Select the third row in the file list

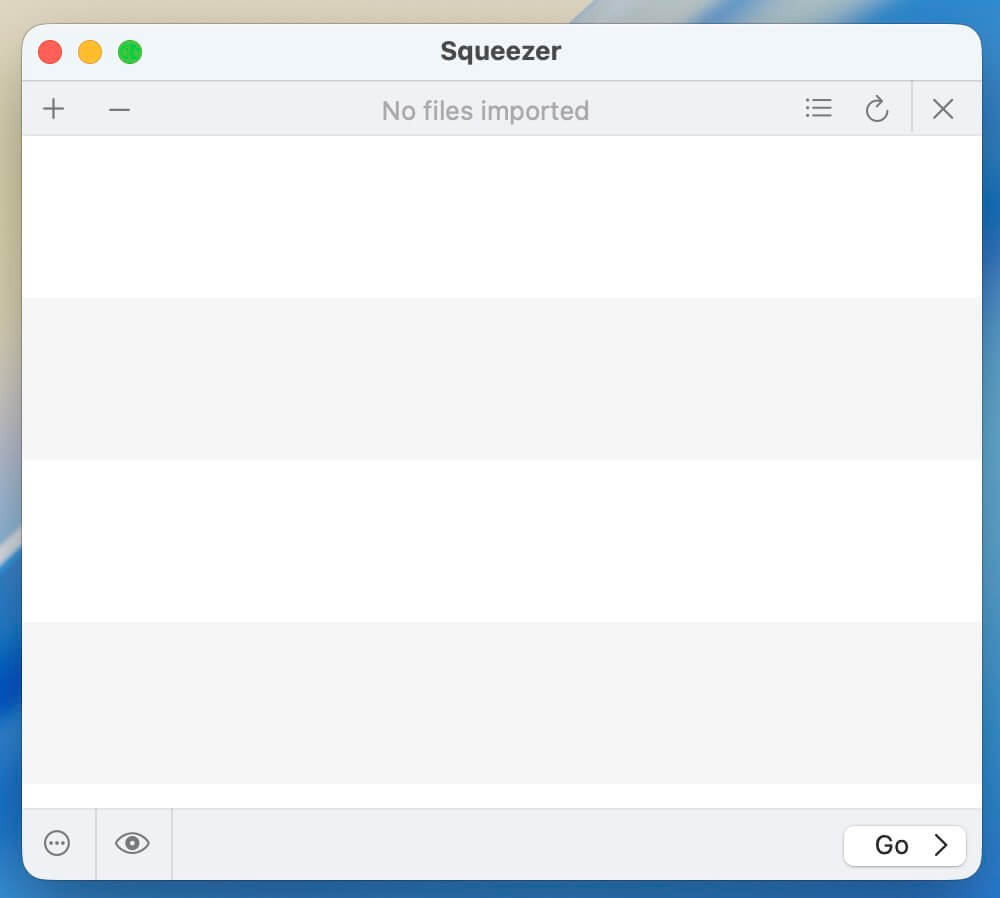(x=500, y=540)
